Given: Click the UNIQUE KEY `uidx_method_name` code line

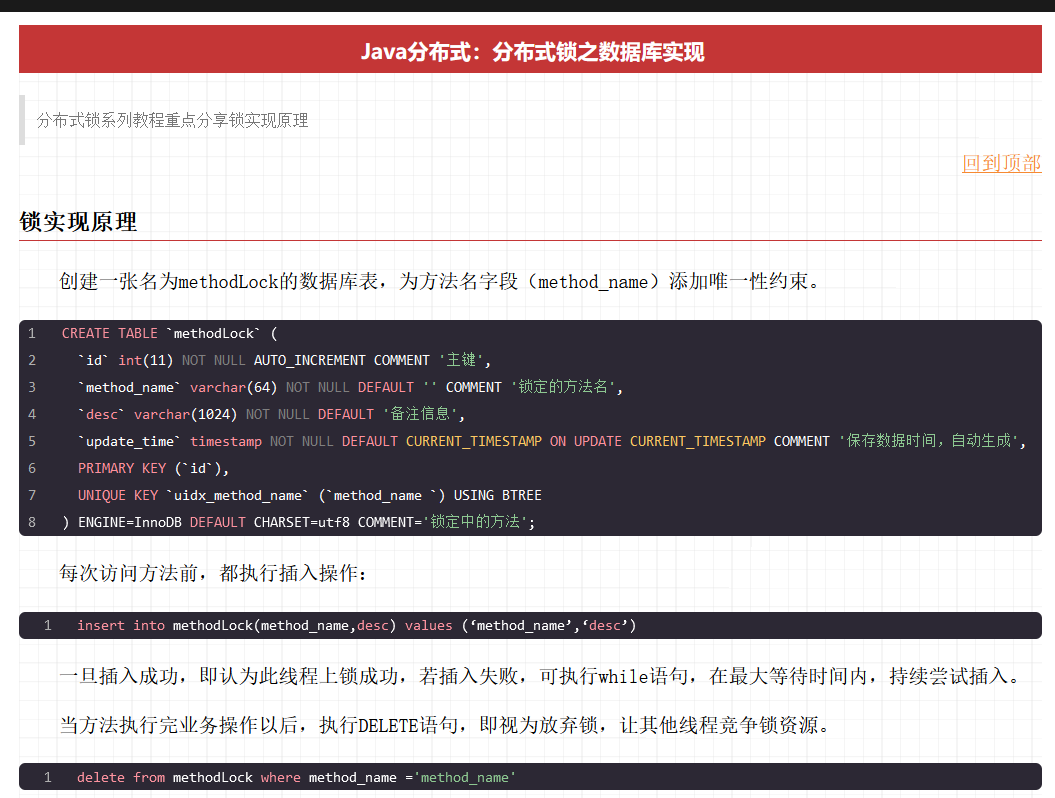Looking at the screenshot, I should 310,495.
